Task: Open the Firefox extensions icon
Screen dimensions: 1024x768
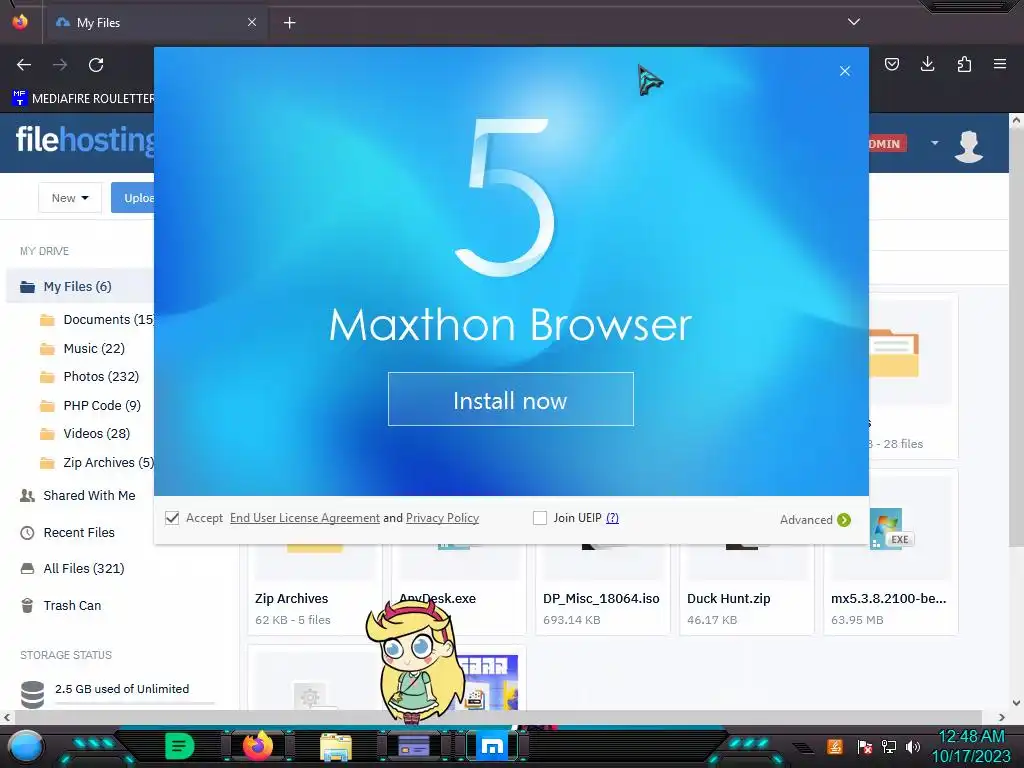Action: 964,64
